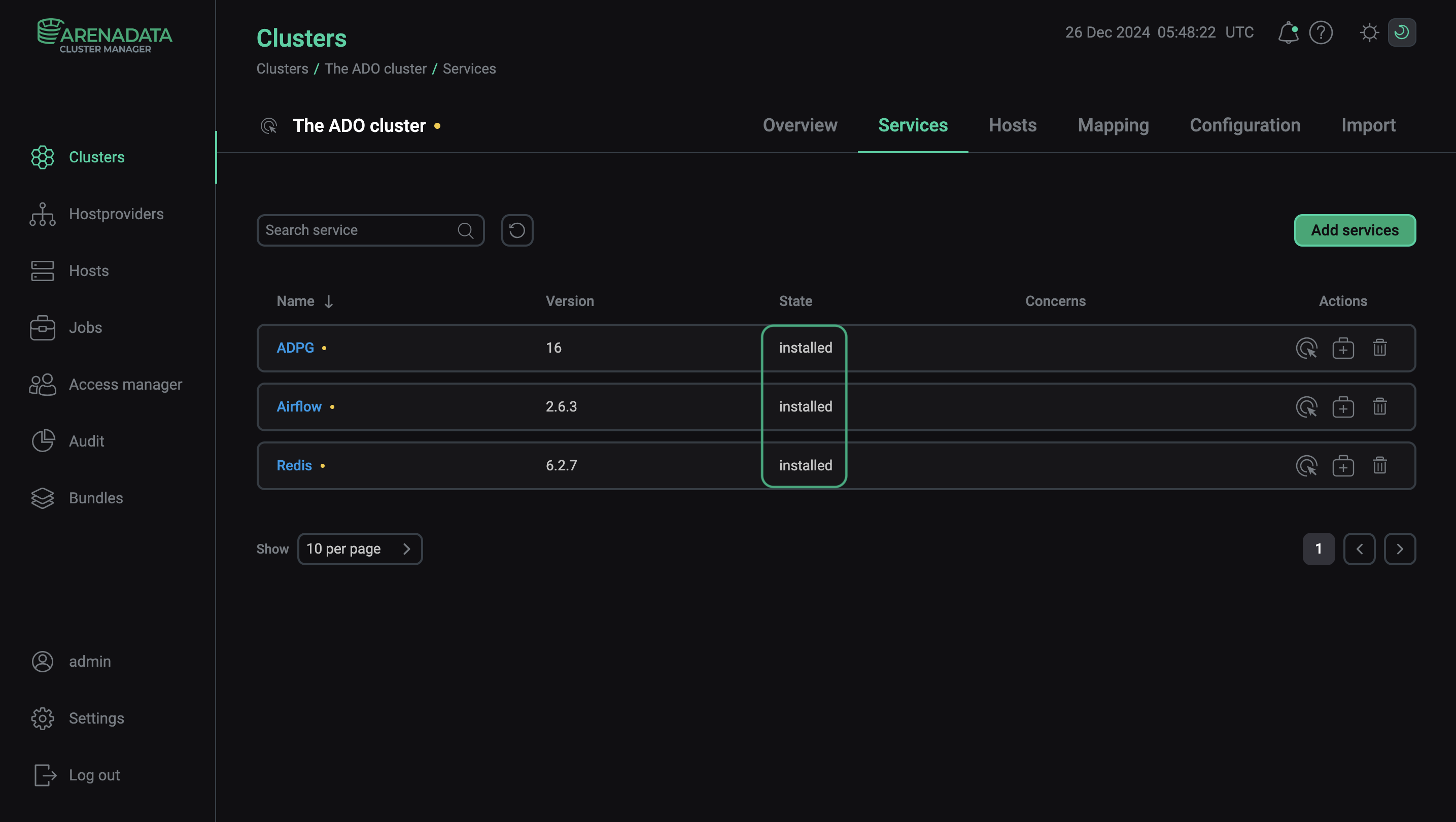1456x822 pixels.
Task: Open the Airflow service link
Action: click(x=298, y=406)
